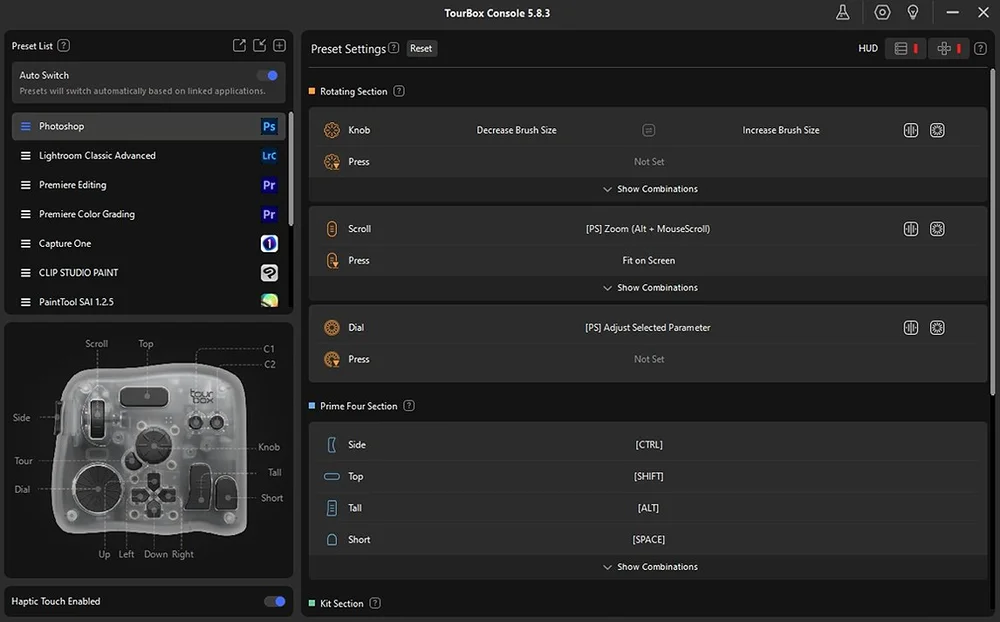Click the Photoshop Ps app icon
The height and width of the screenshot is (622, 1000).
tap(269, 126)
